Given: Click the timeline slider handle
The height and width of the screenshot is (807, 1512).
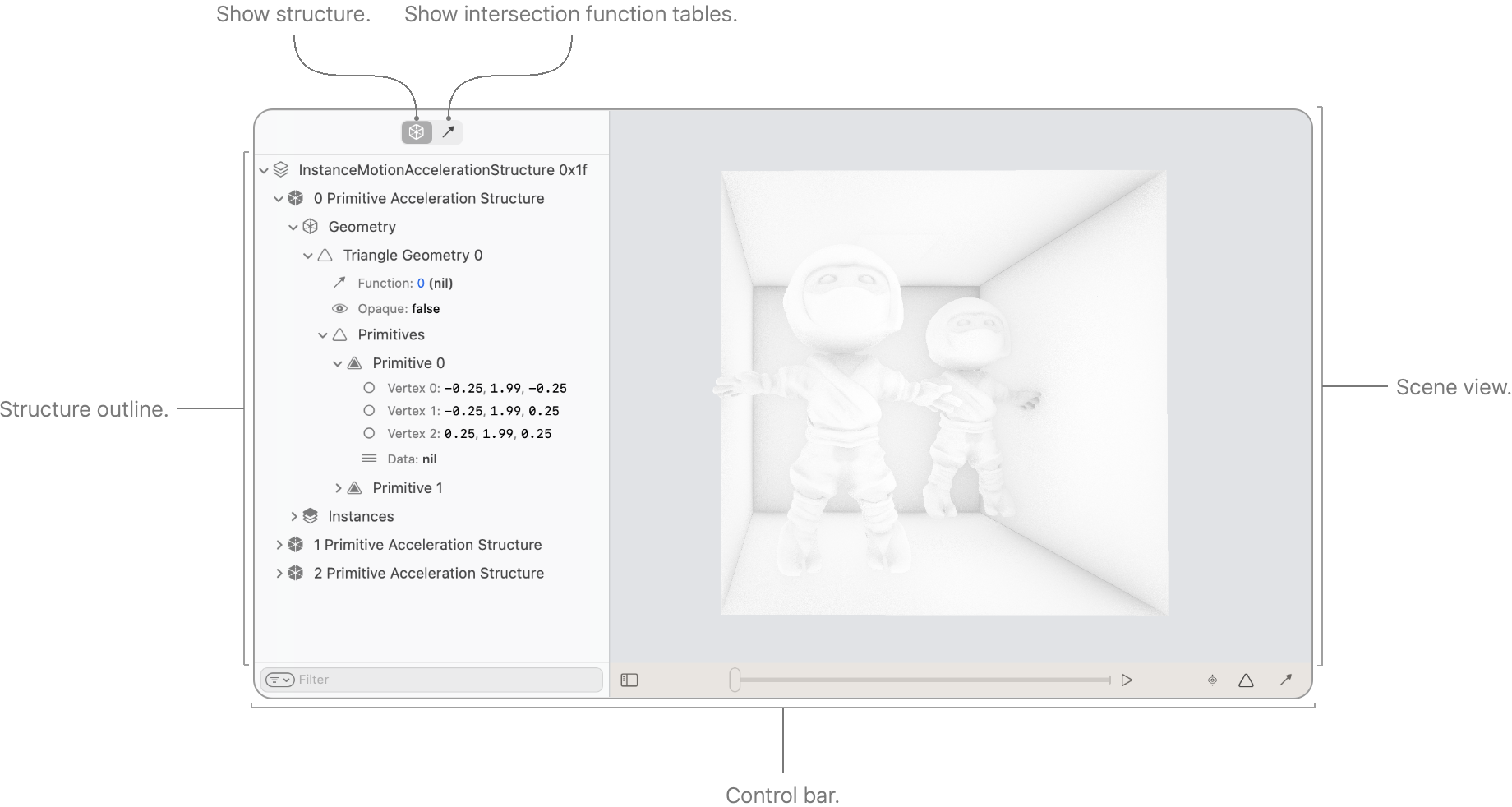Looking at the screenshot, I should coord(735,680).
